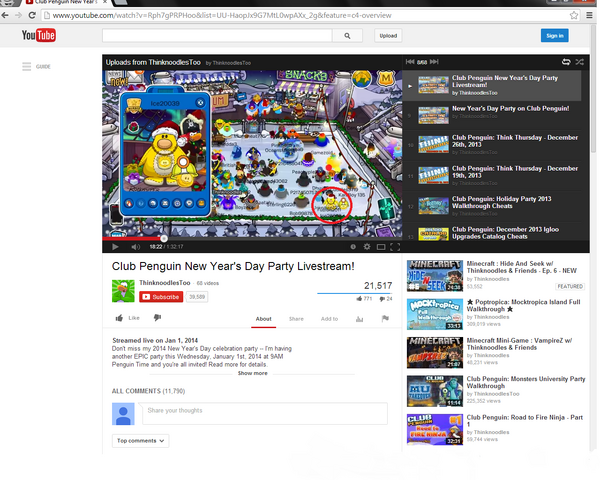Viewport: 600px width, 480px height.
Task: Click the user avatar beside comment box
Action: pos(123,414)
